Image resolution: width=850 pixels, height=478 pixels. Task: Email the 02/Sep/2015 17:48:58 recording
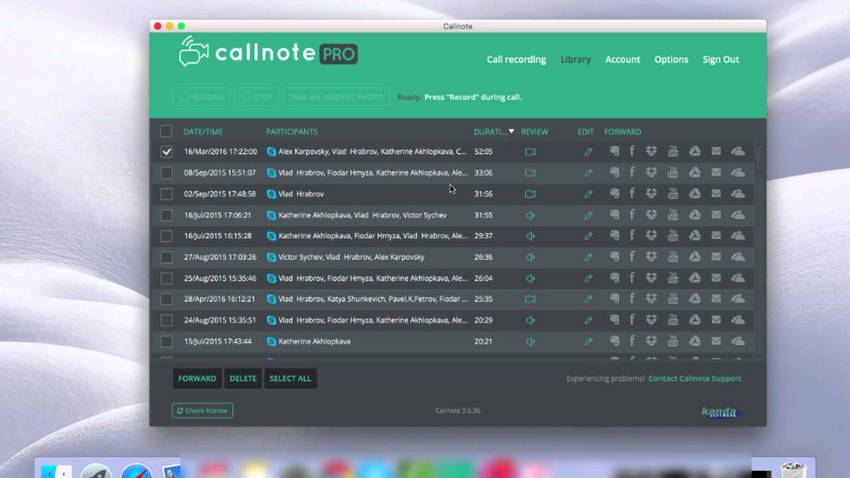[716, 193]
